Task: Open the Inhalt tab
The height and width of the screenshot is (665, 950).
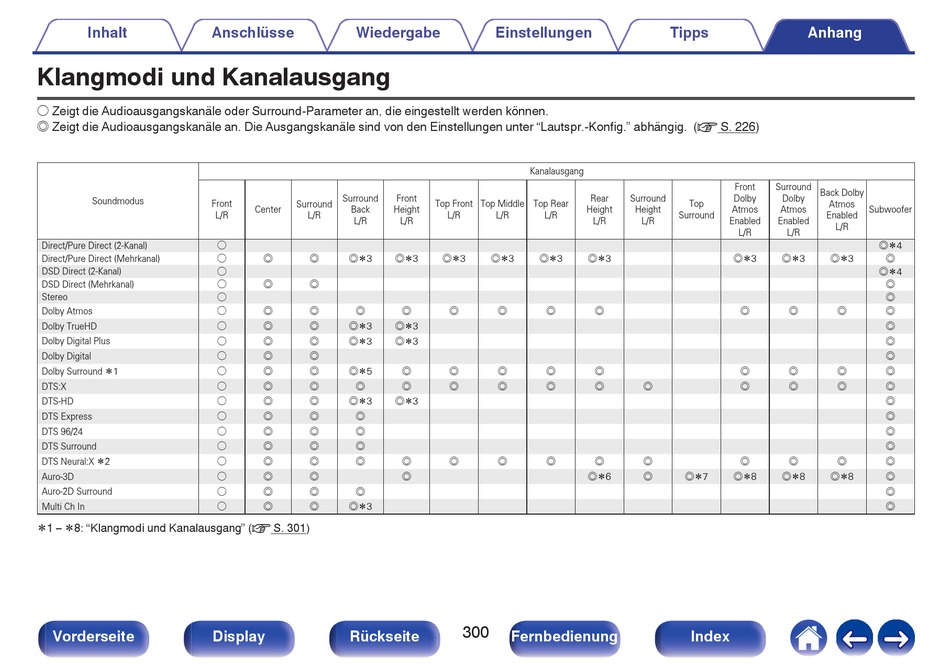Action: tap(107, 33)
